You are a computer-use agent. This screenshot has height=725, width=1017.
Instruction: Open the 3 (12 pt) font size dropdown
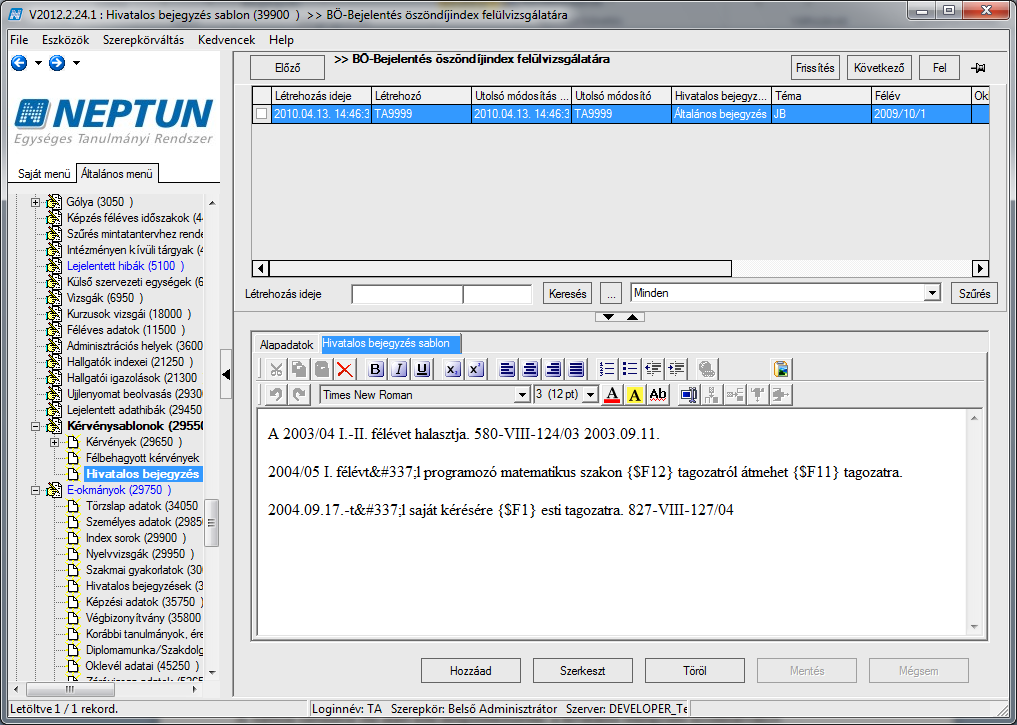pos(590,394)
